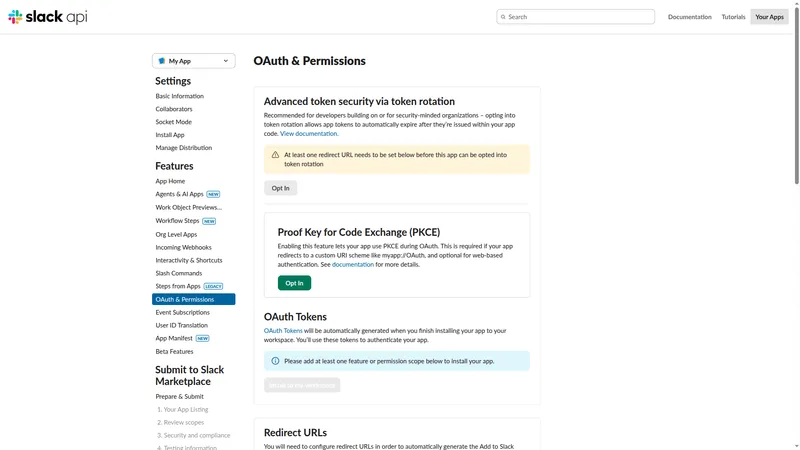The width and height of the screenshot is (800, 450).
Task: Click the NEW badge beside Agents & AI Apps
Action: point(213,194)
